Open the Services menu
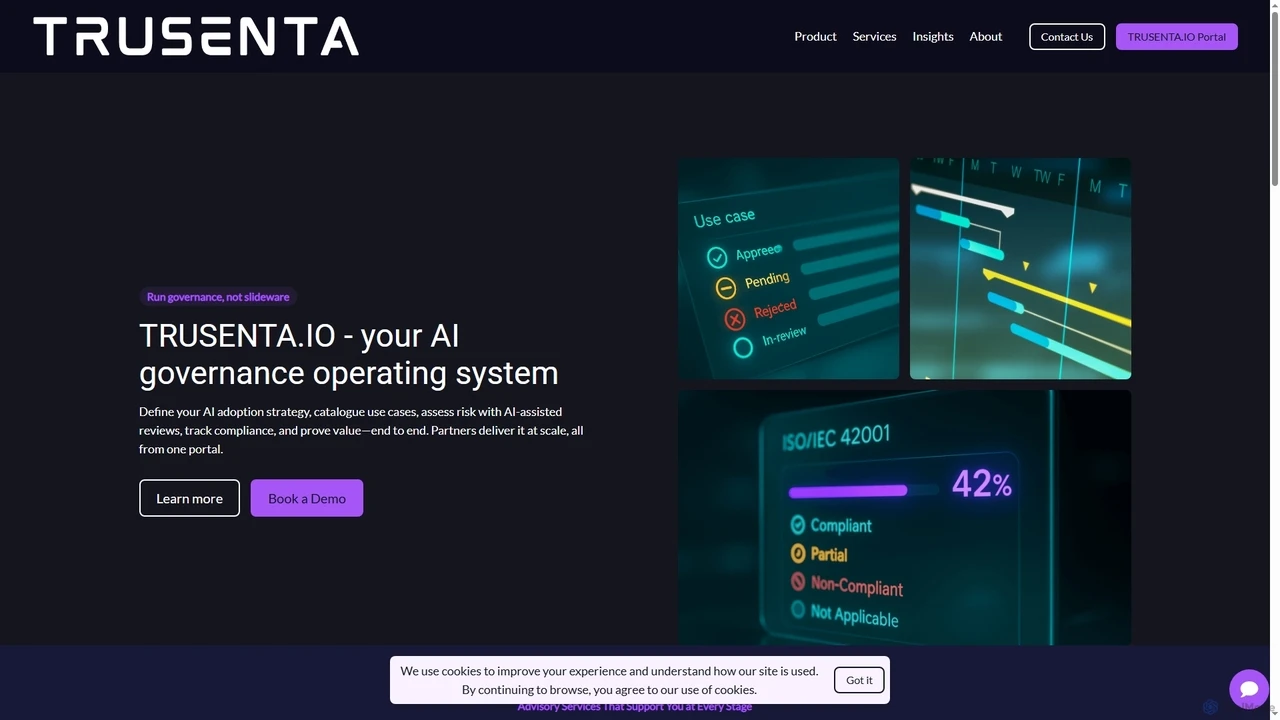The height and width of the screenshot is (720, 1280). (x=874, y=37)
